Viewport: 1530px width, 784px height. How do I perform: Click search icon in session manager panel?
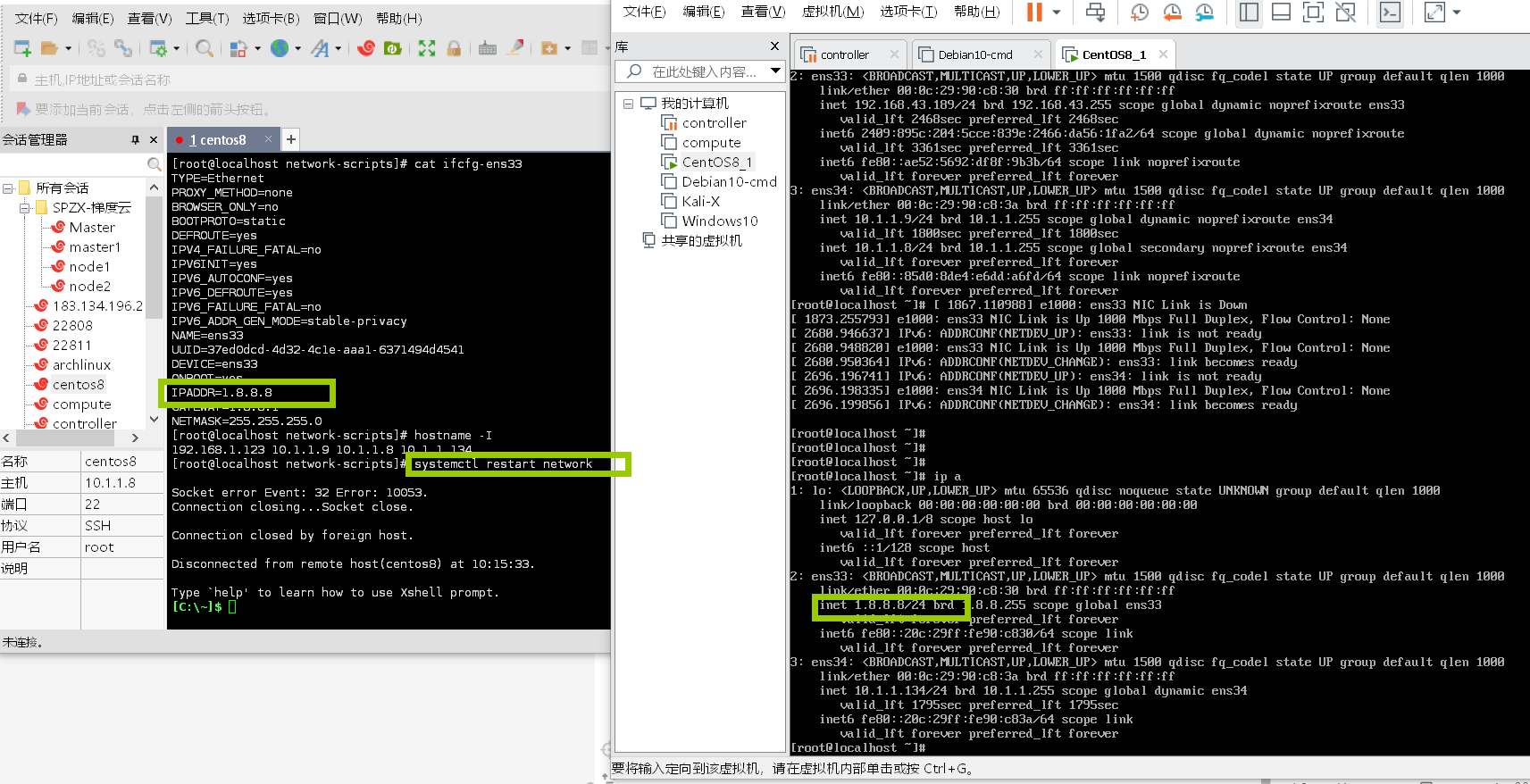[154, 164]
